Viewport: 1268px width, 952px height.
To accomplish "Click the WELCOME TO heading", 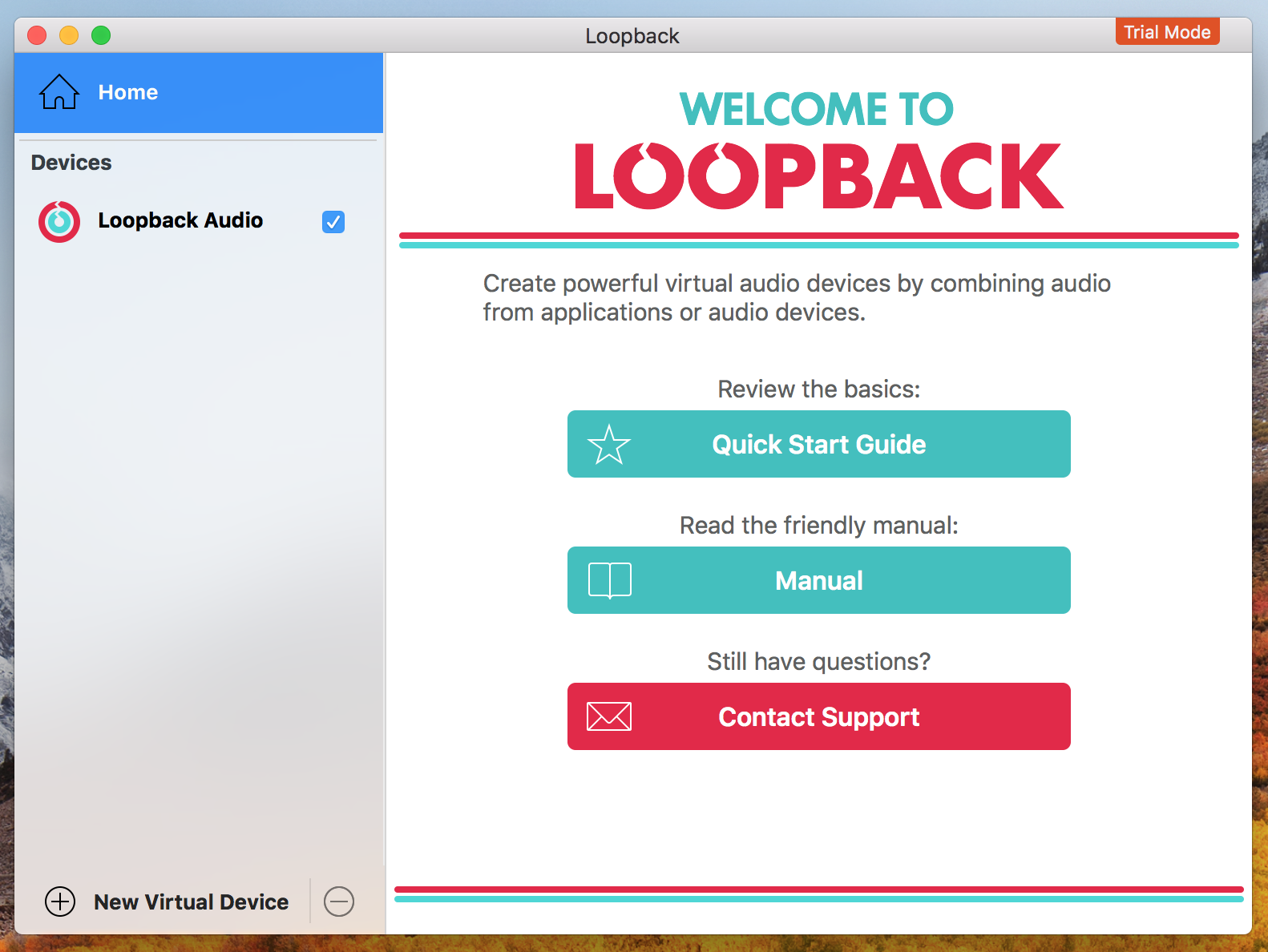I will [817, 109].
